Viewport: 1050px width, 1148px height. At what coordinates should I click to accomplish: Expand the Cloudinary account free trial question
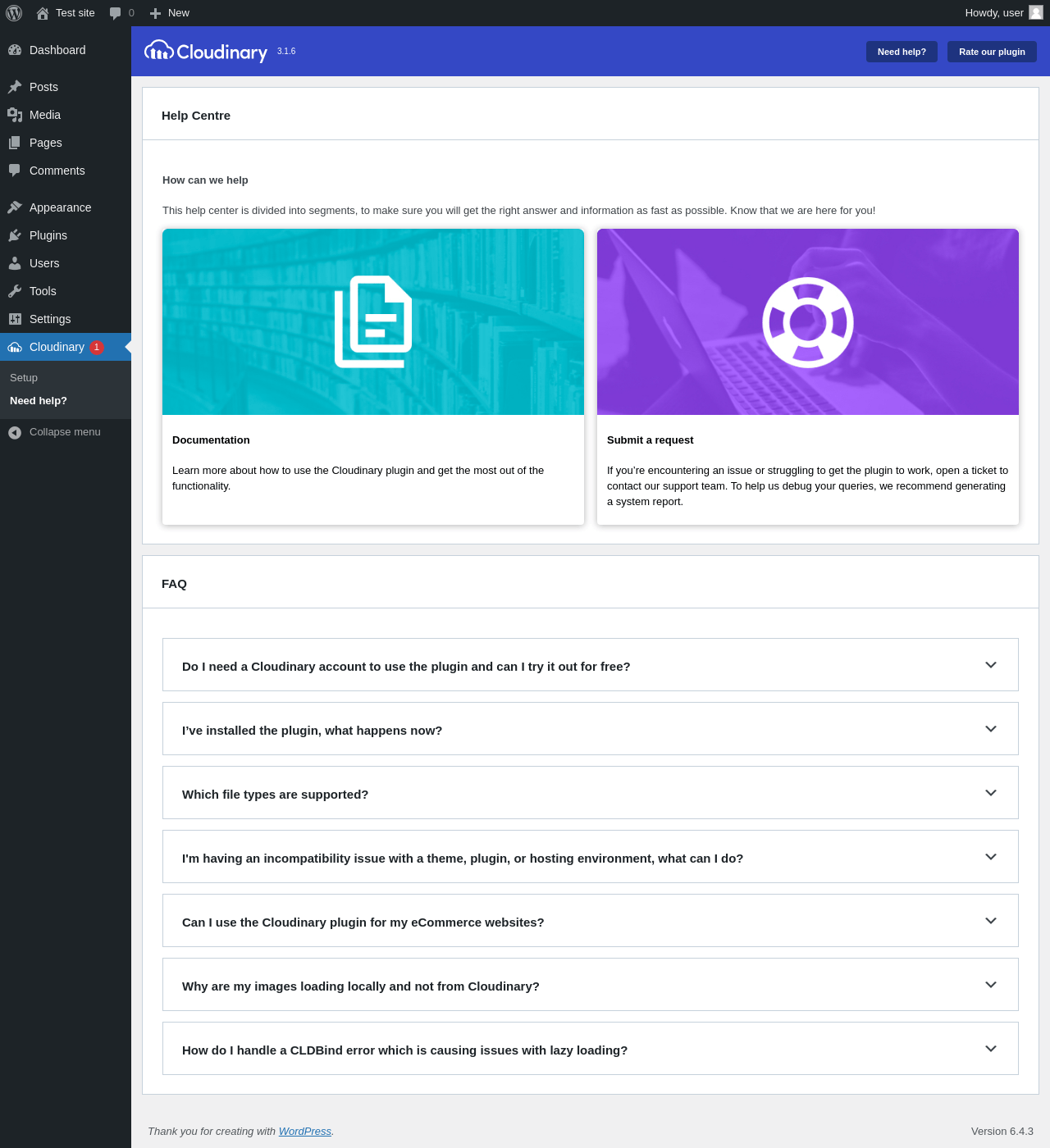990,665
